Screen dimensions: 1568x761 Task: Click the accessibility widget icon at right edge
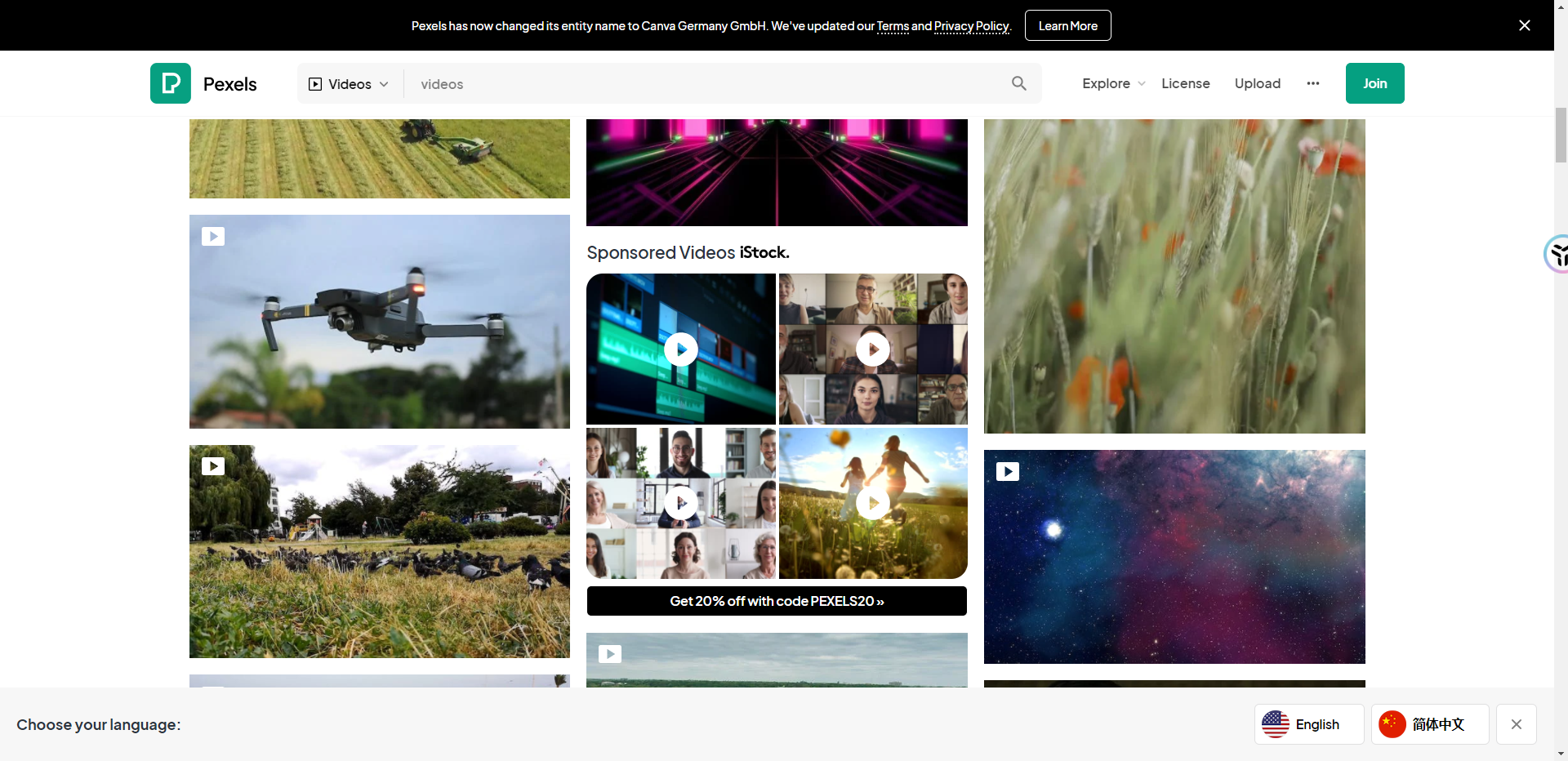[x=1557, y=254]
